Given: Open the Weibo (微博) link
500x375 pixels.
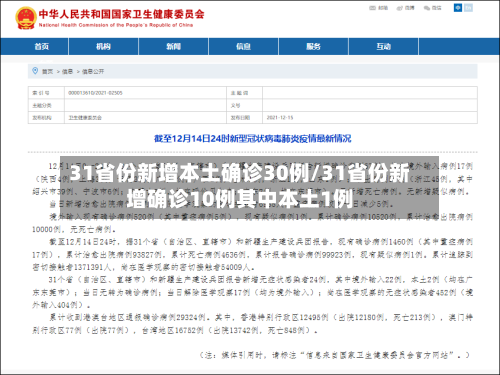Looking at the screenshot, I should (405, 8).
